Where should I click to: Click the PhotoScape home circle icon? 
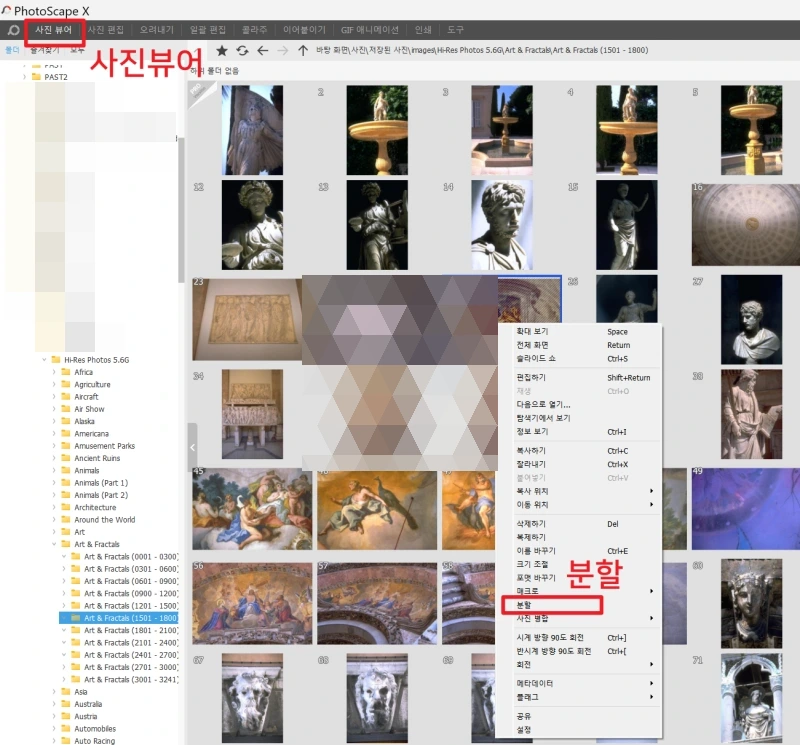[x=13, y=30]
